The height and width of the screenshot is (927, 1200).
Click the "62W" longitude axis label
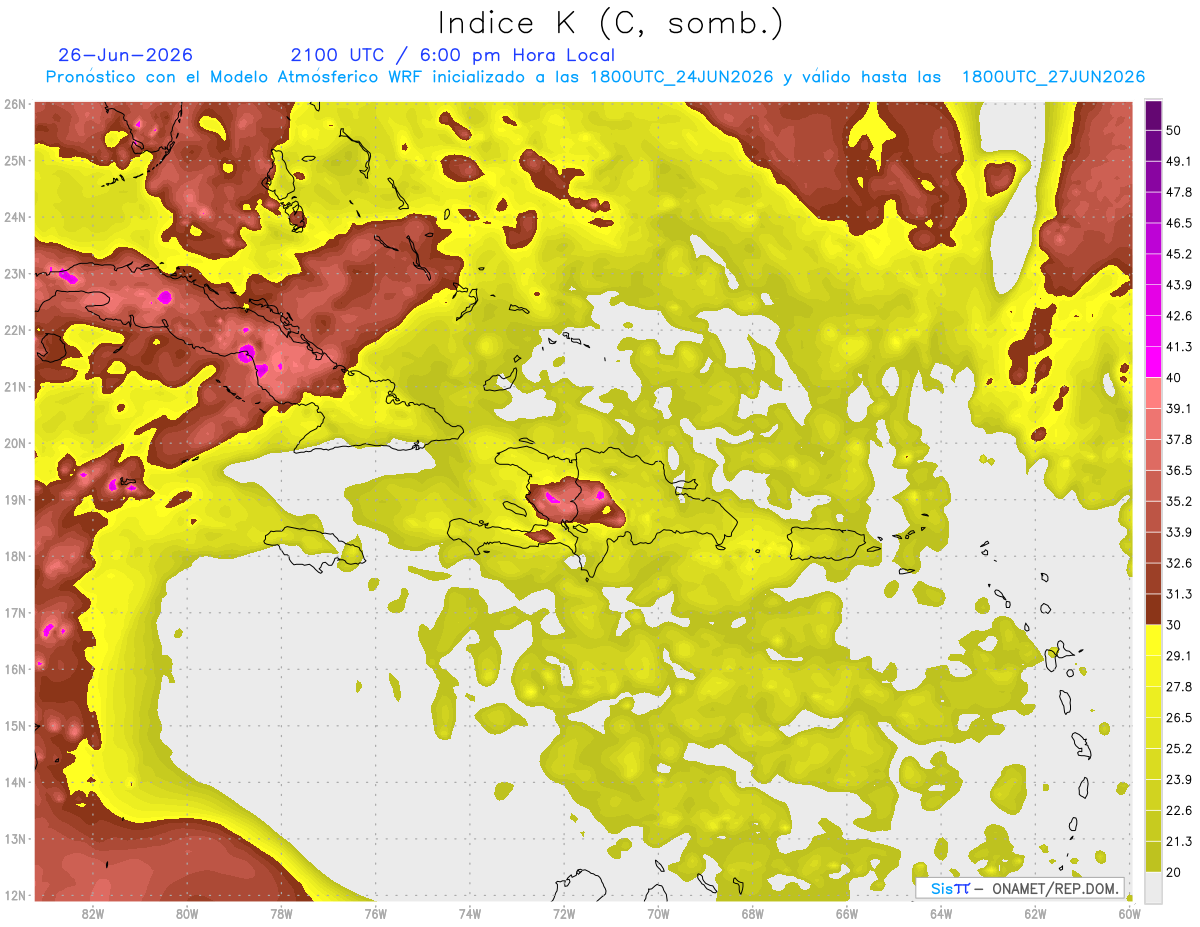point(1035,913)
